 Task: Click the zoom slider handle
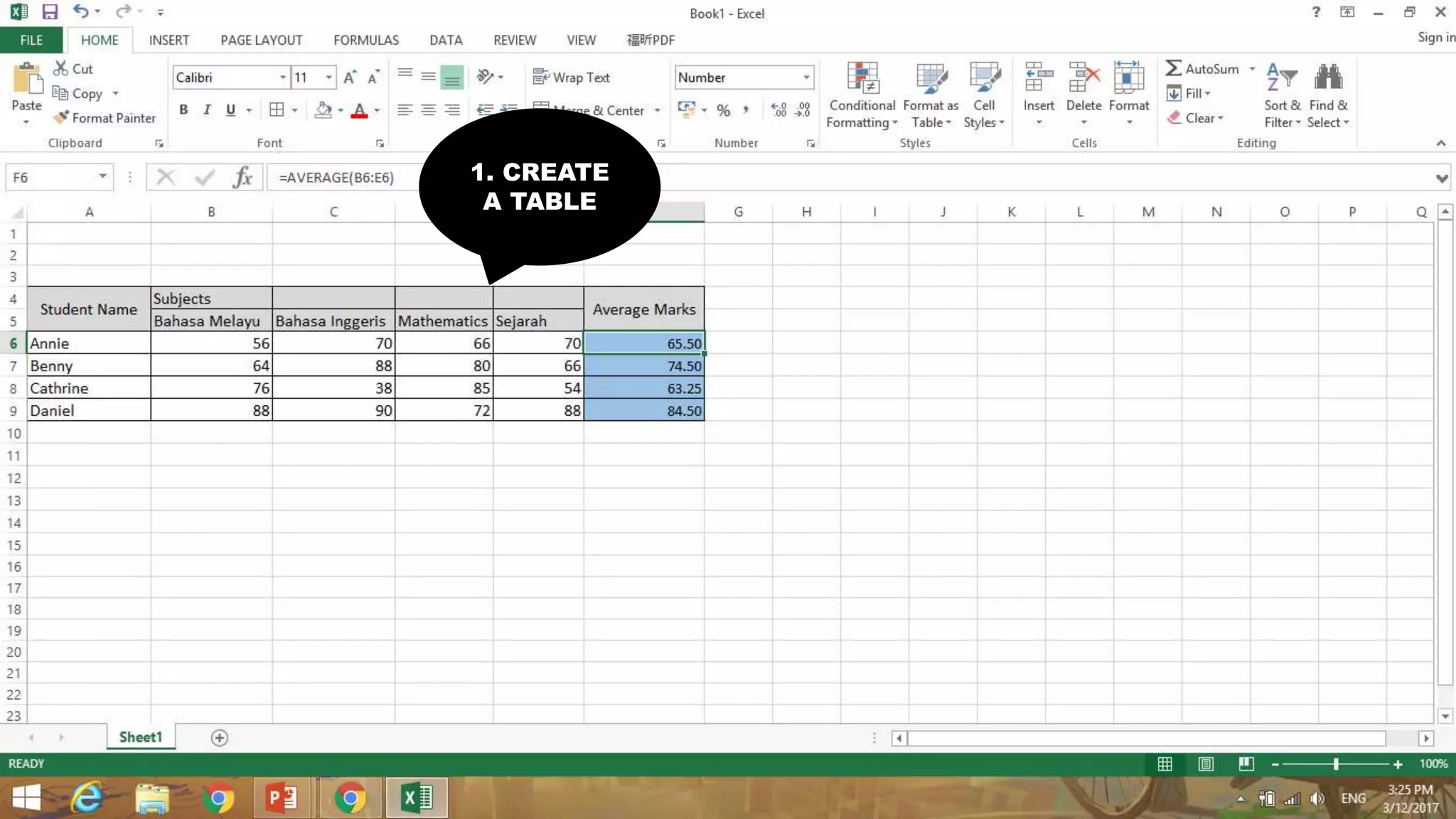pos(1336,764)
